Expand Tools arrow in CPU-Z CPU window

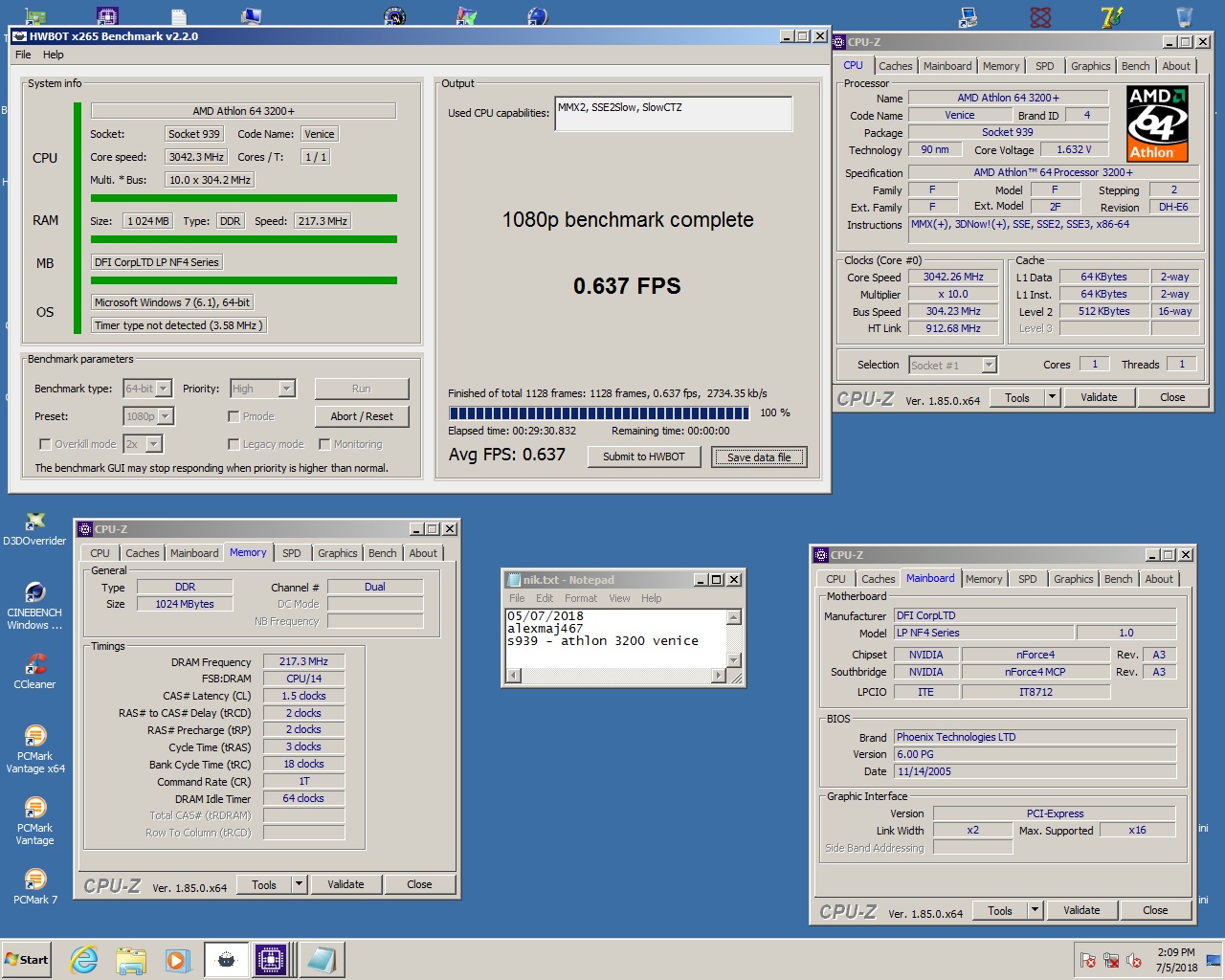(1052, 397)
